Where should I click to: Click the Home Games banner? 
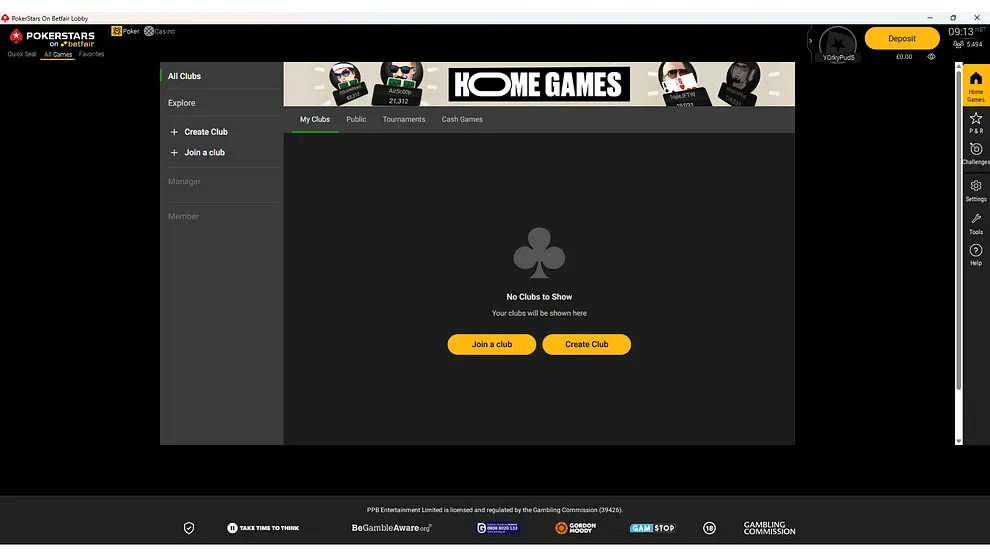tap(539, 84)
